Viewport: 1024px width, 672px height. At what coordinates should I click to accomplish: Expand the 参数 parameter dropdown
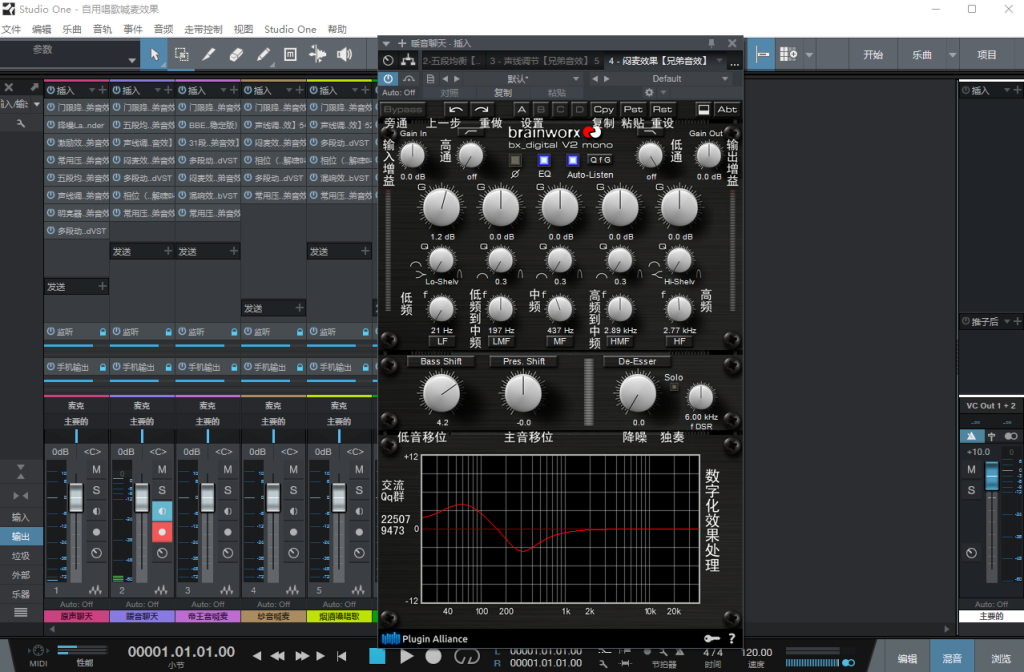(132, 60)
